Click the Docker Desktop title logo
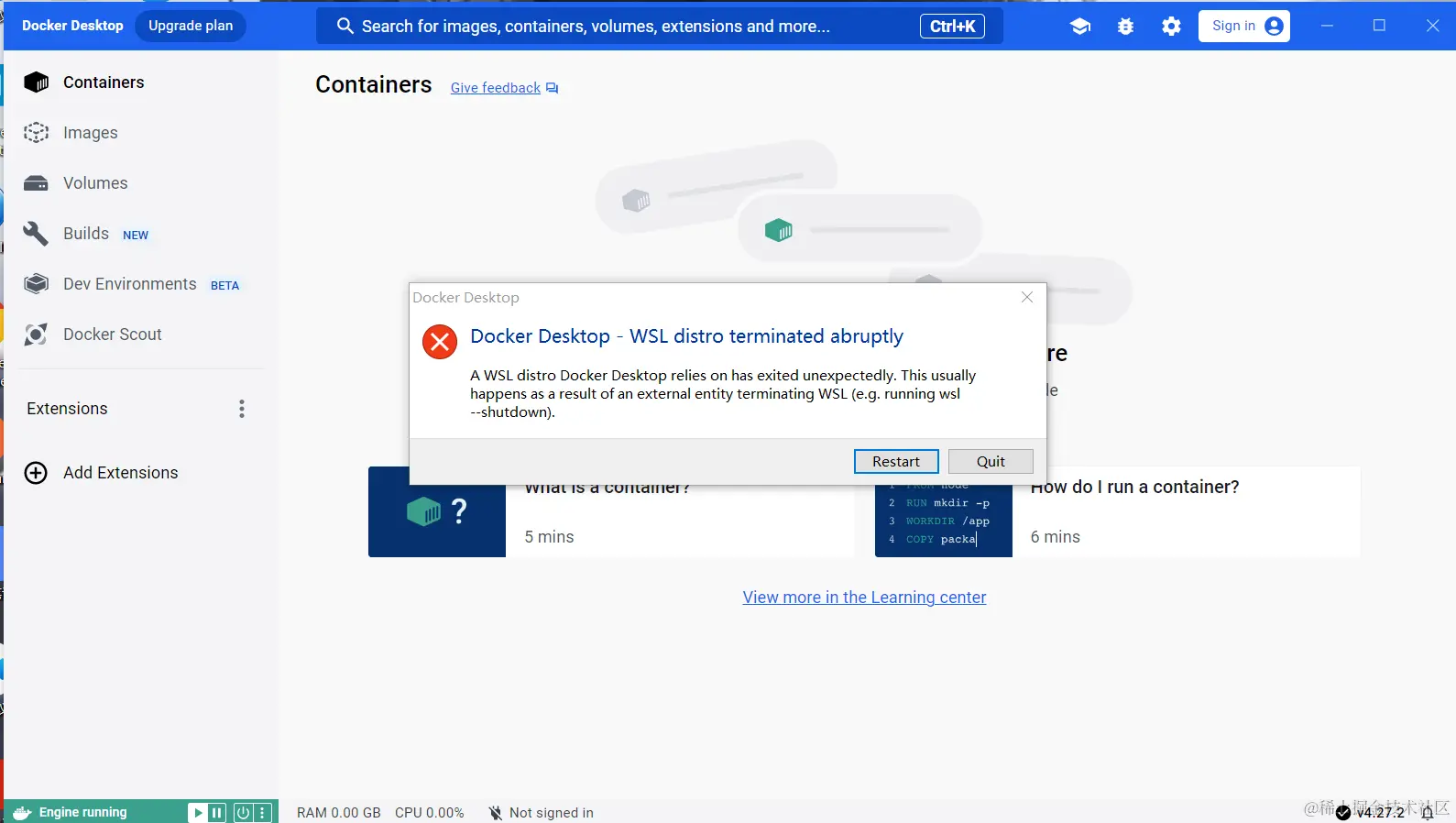The height and width of the screenshot is (823, 1456). (x=72, y=26)
